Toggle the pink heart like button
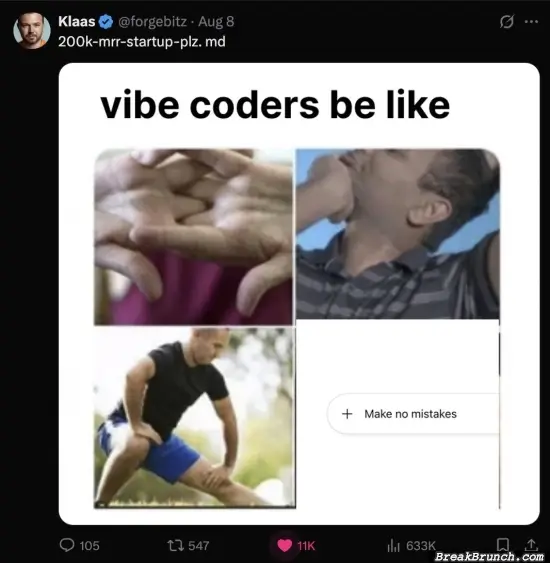 click(285, 546)
